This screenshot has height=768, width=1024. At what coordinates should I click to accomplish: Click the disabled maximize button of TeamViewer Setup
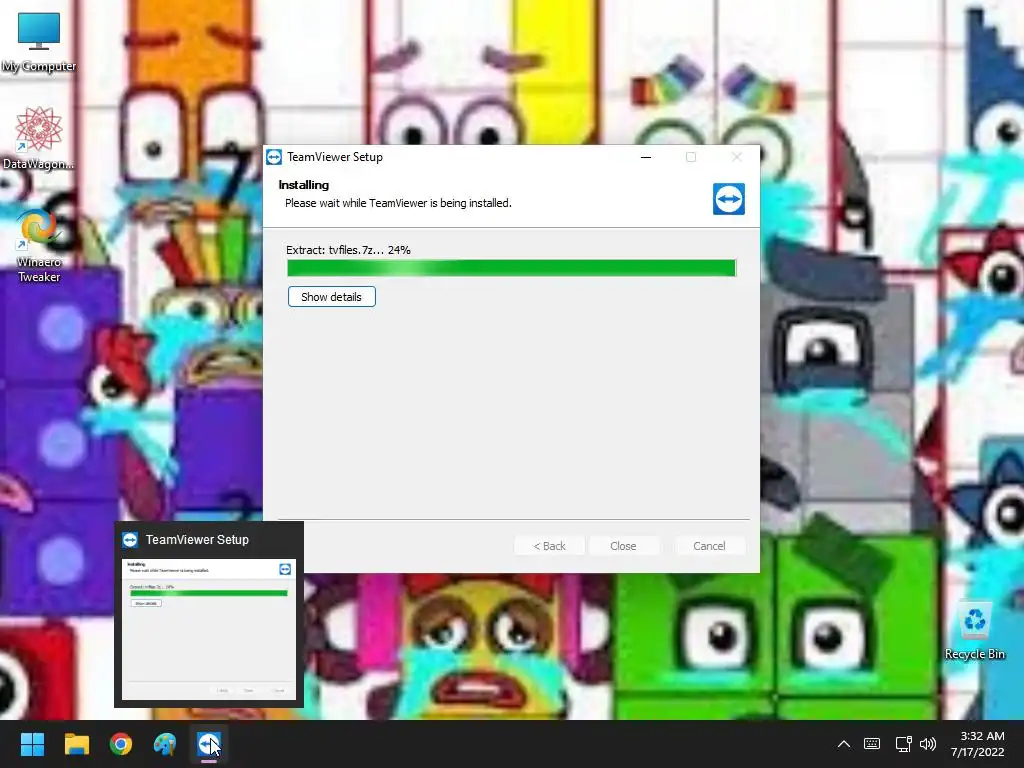(x=691, y=157)
